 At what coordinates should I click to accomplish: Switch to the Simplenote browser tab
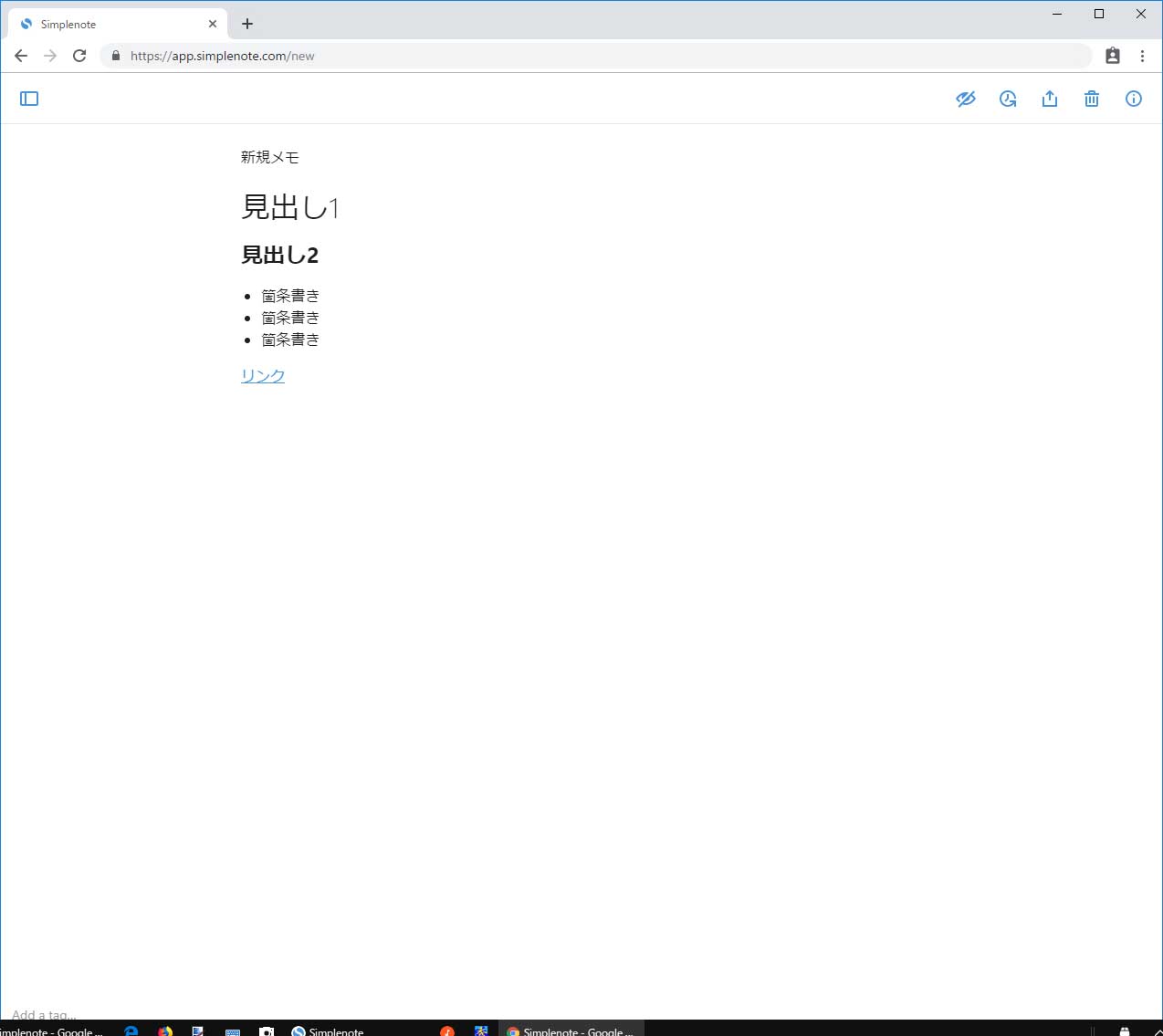click(x=110, y=24)
